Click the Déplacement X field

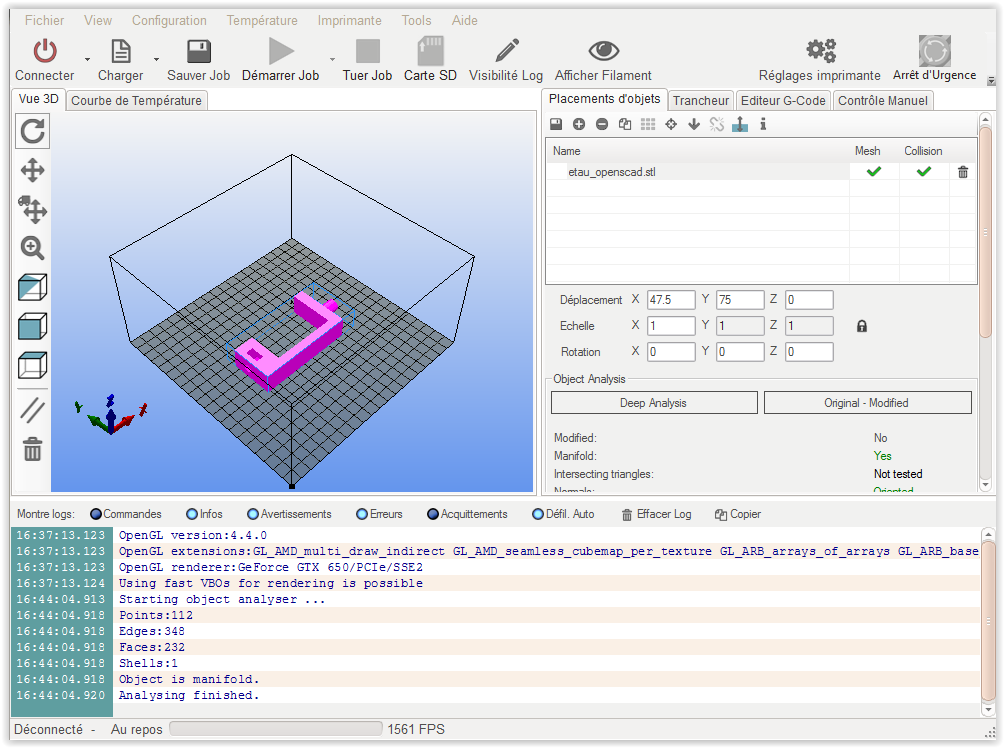[670, 300]
